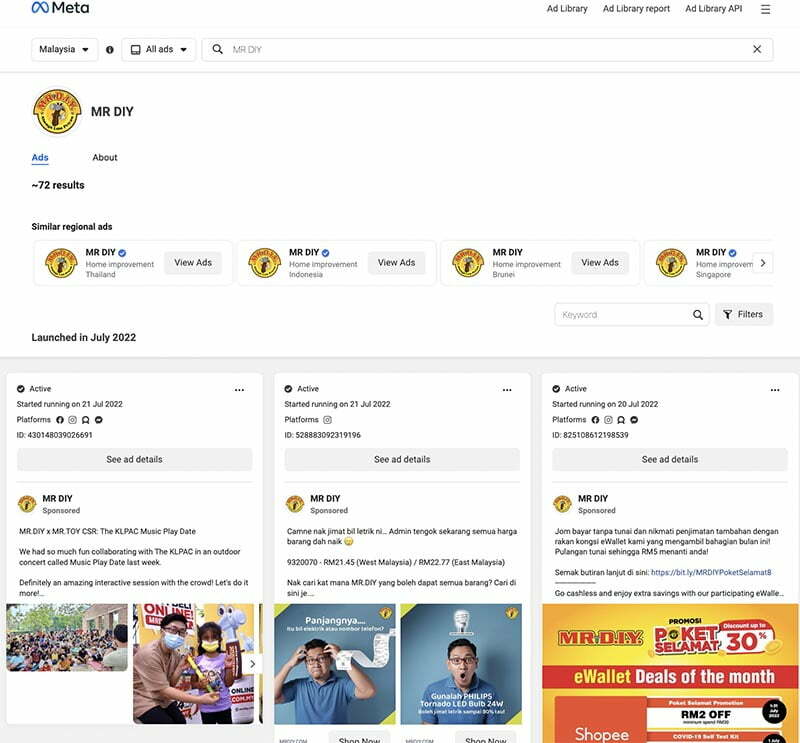Click the search magnifier in the top bar
This screenshot has height=743, width=800.
217,49
